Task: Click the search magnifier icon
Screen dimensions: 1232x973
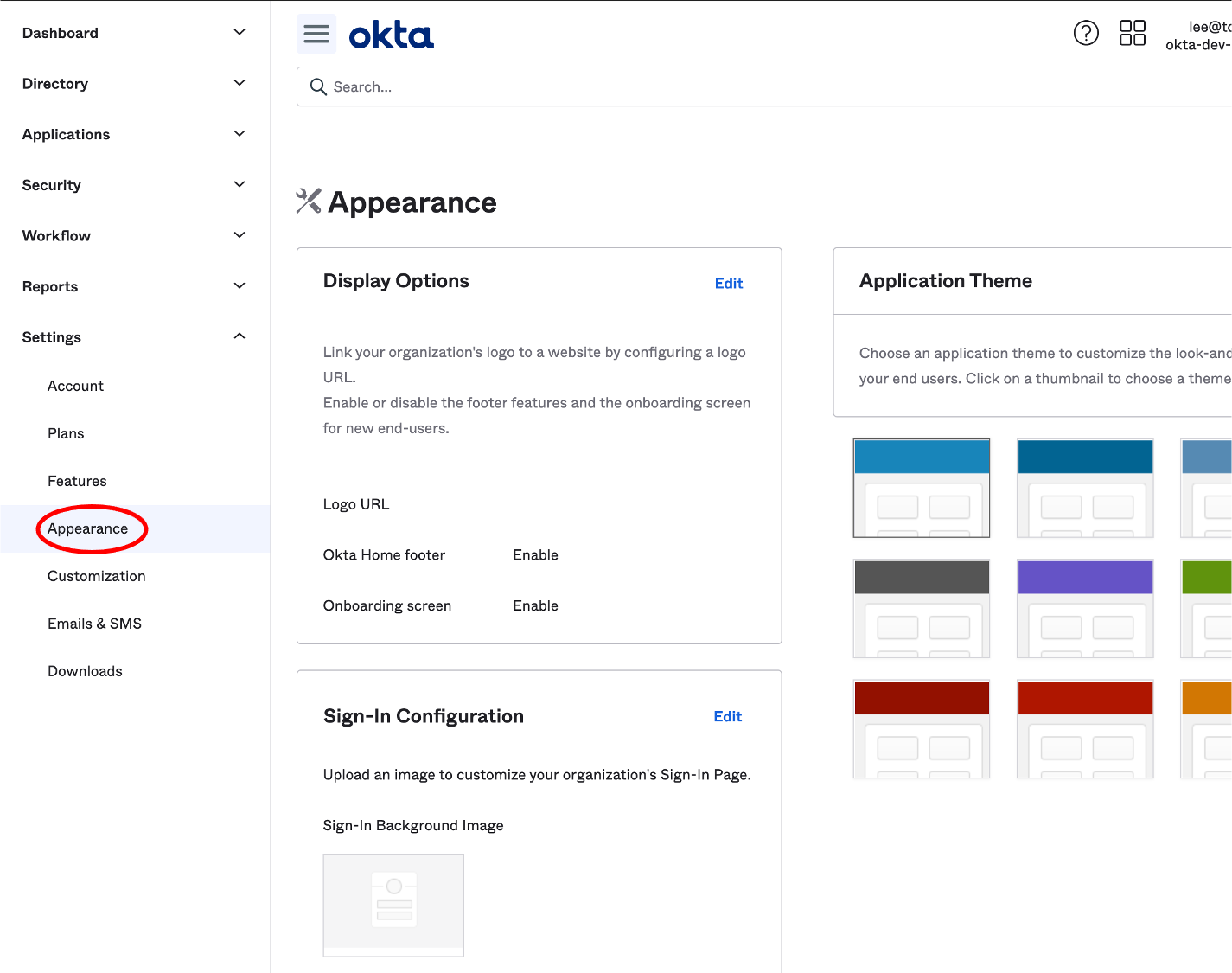Action: [318, 86]
